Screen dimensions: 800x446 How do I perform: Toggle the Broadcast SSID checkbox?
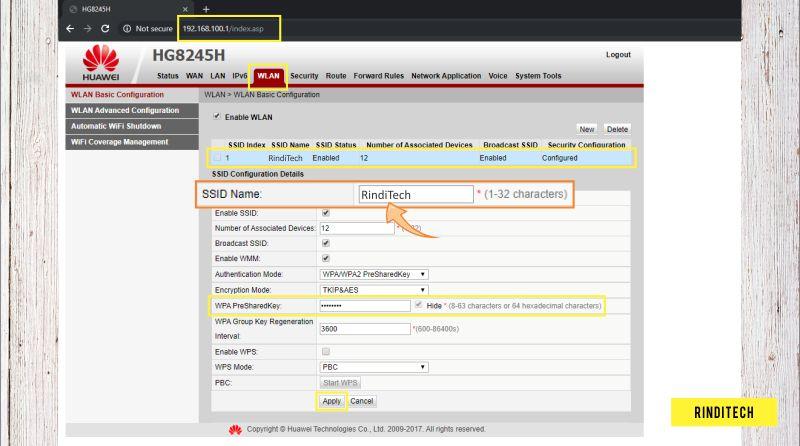click(x=326, y=243)
